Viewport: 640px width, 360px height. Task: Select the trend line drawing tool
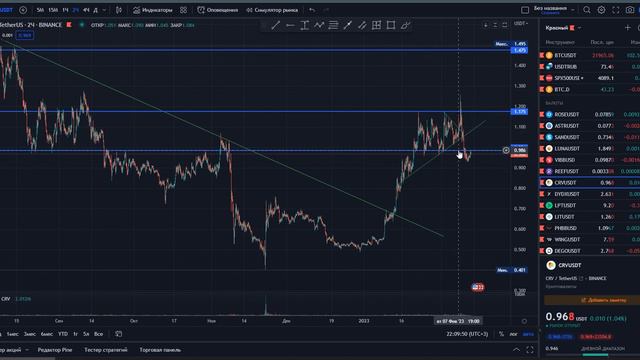[x=276, y=25]
